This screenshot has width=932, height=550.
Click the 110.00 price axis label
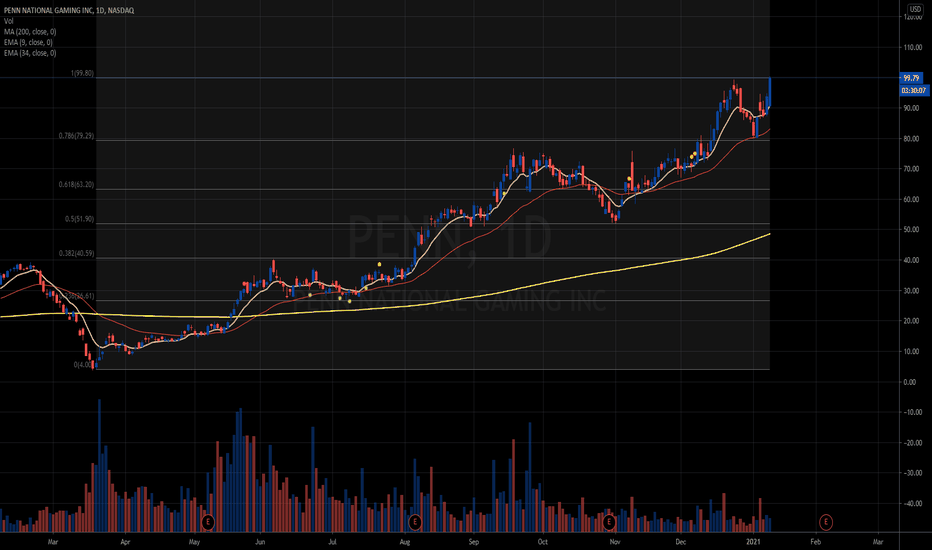click(912, 48)
